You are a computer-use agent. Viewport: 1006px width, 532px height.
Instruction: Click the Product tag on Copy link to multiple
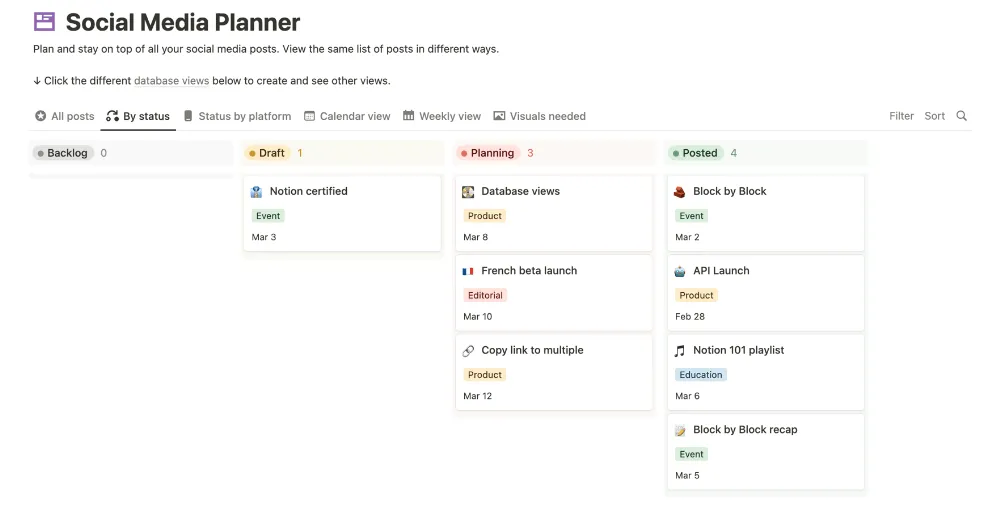coord(484,375)
